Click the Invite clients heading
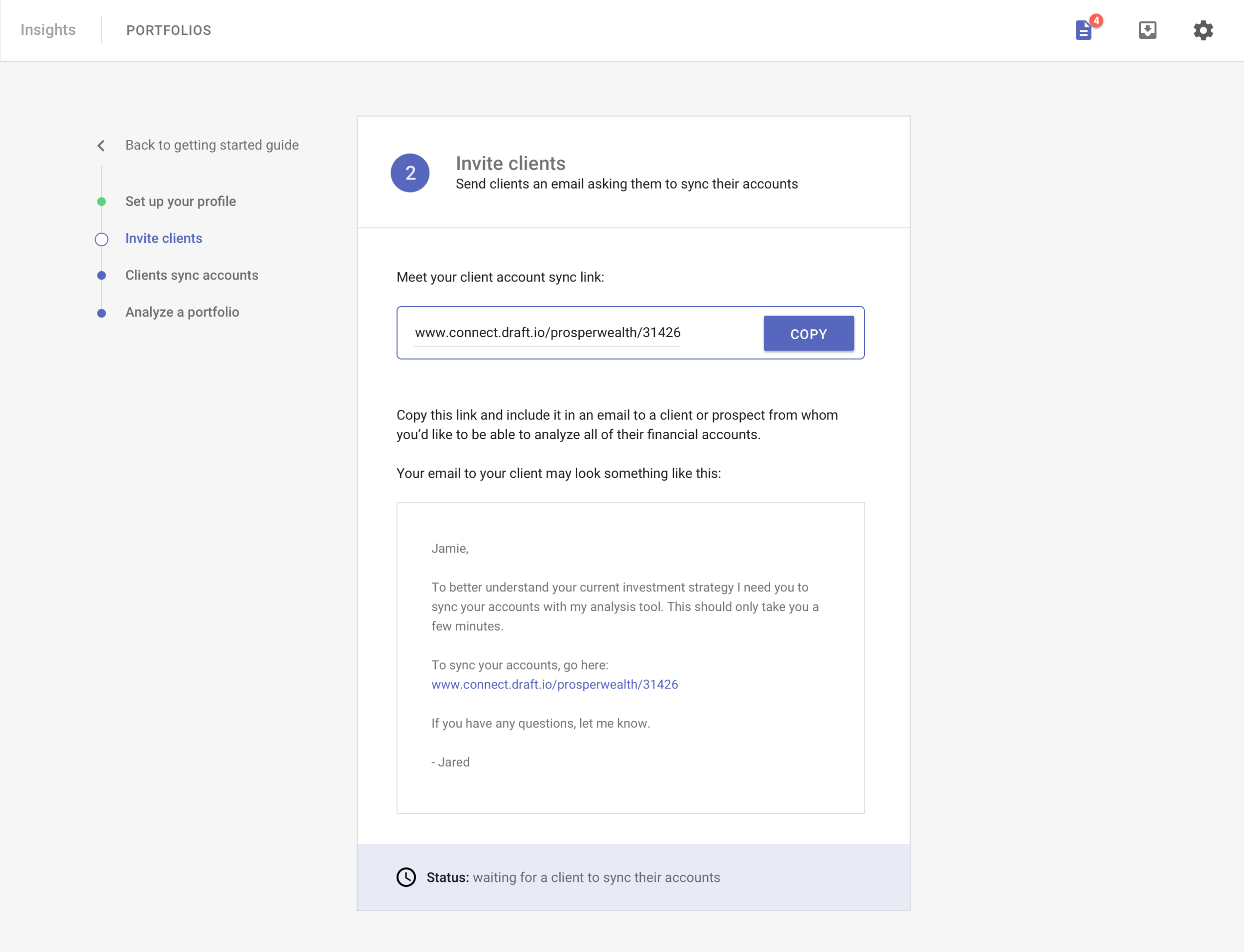This screenshot has width=1244, height=952. coord(511,163)
